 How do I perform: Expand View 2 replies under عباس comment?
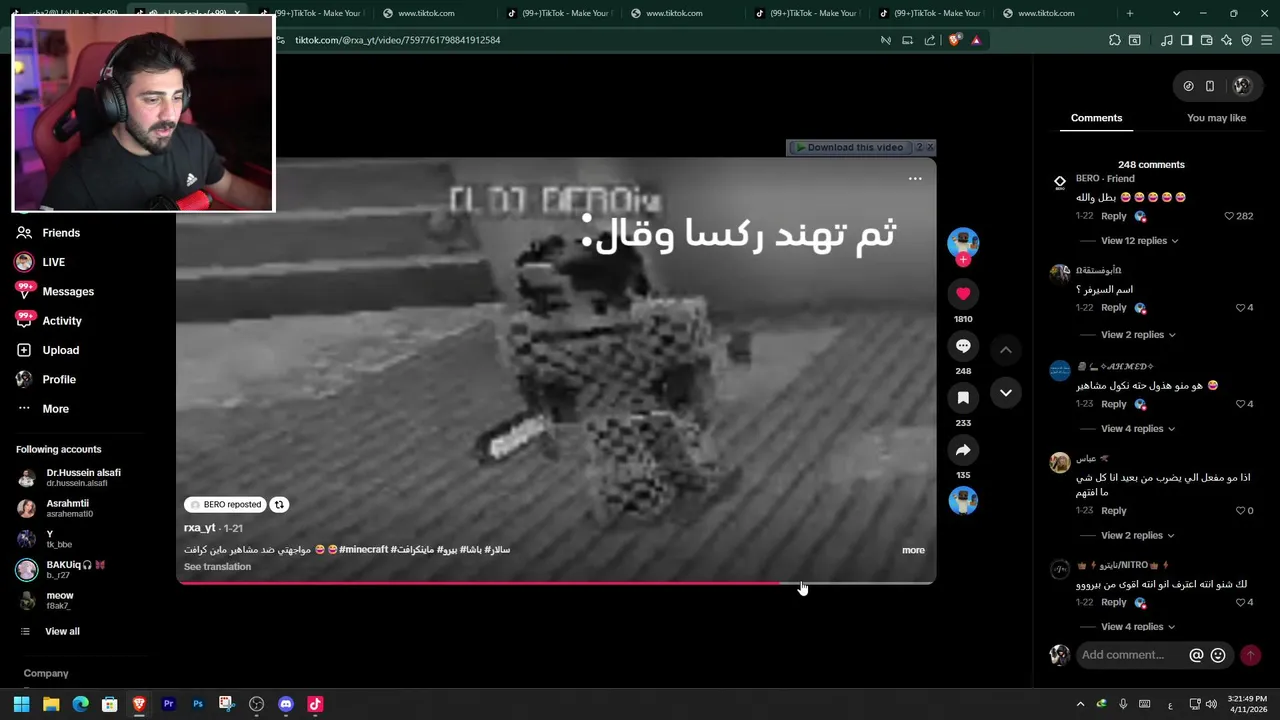(1138, 536)
